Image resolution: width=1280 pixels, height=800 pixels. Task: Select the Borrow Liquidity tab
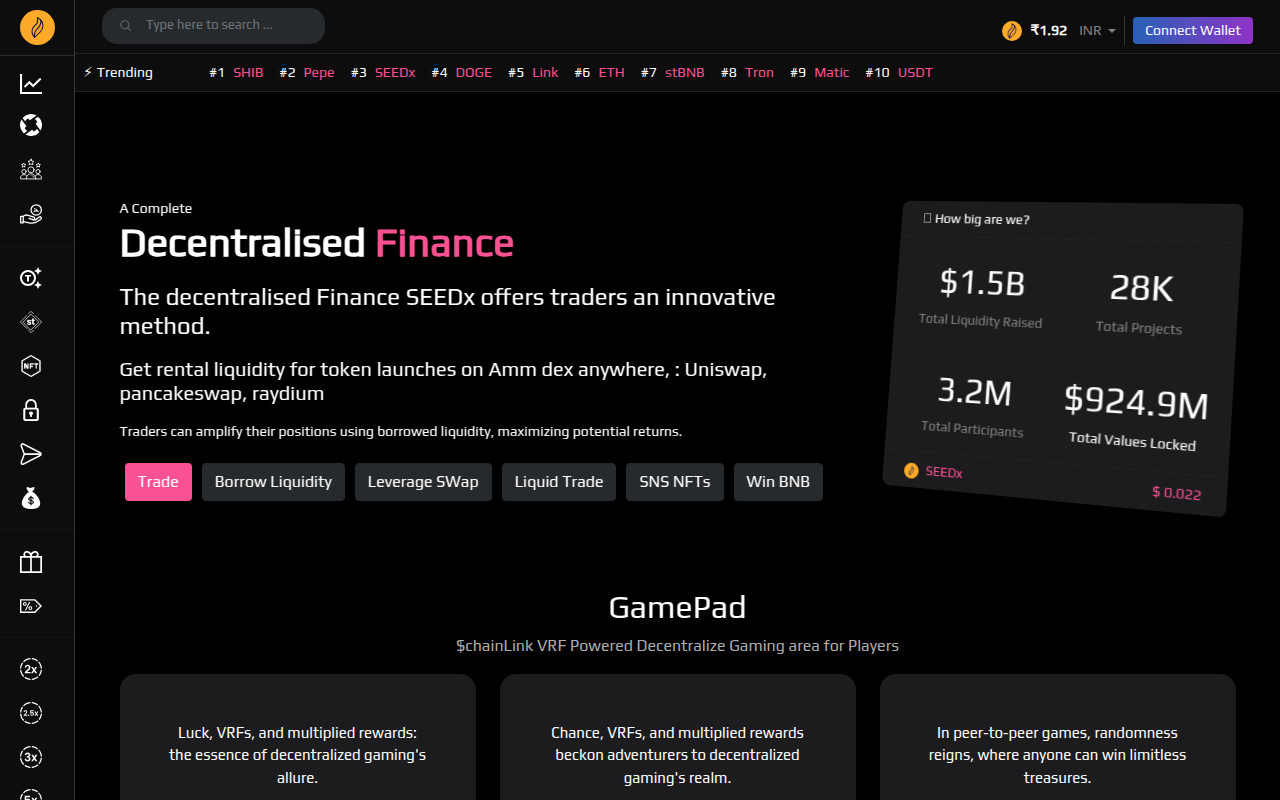(273, 482)
